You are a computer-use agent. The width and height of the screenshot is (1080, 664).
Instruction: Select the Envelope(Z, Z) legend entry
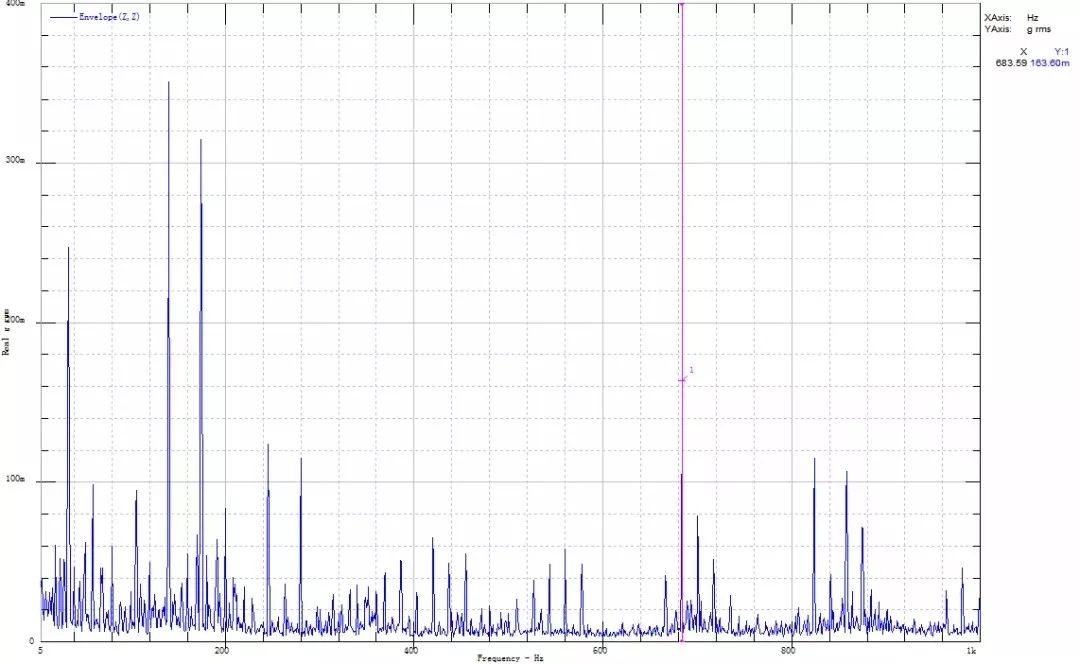tap(95, 17)
